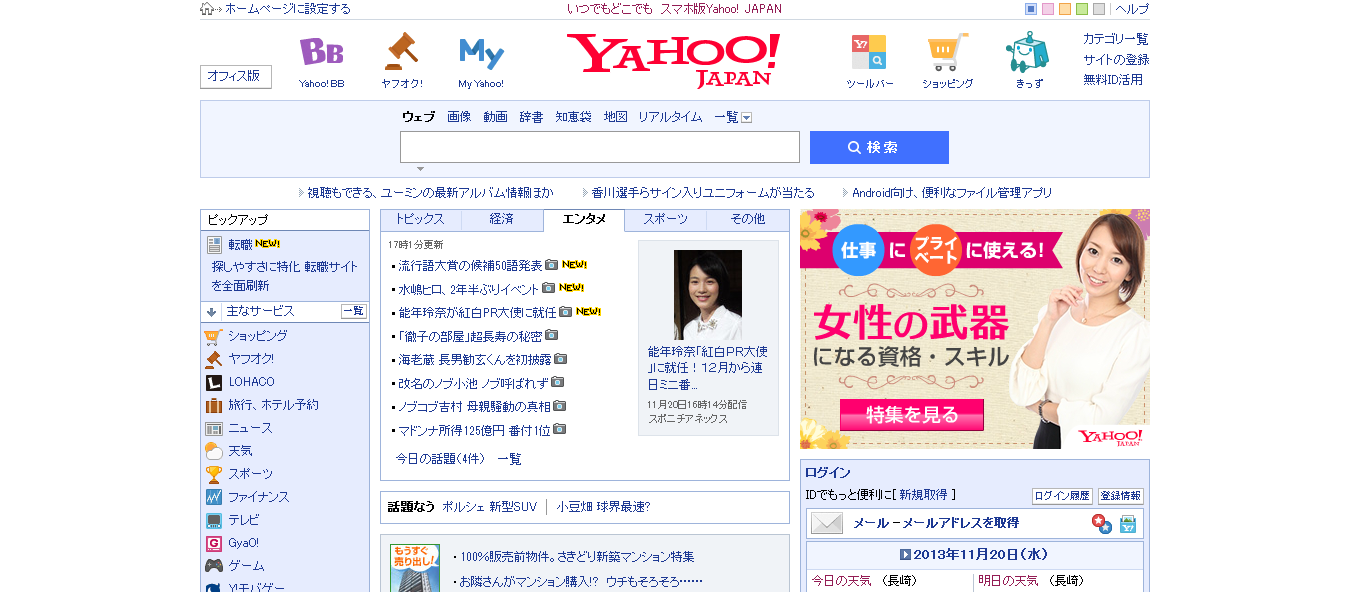Click the マンション ad thumbnail もうすぐ売り出し
Screen dimensions: 1349x592
(414, 568)
